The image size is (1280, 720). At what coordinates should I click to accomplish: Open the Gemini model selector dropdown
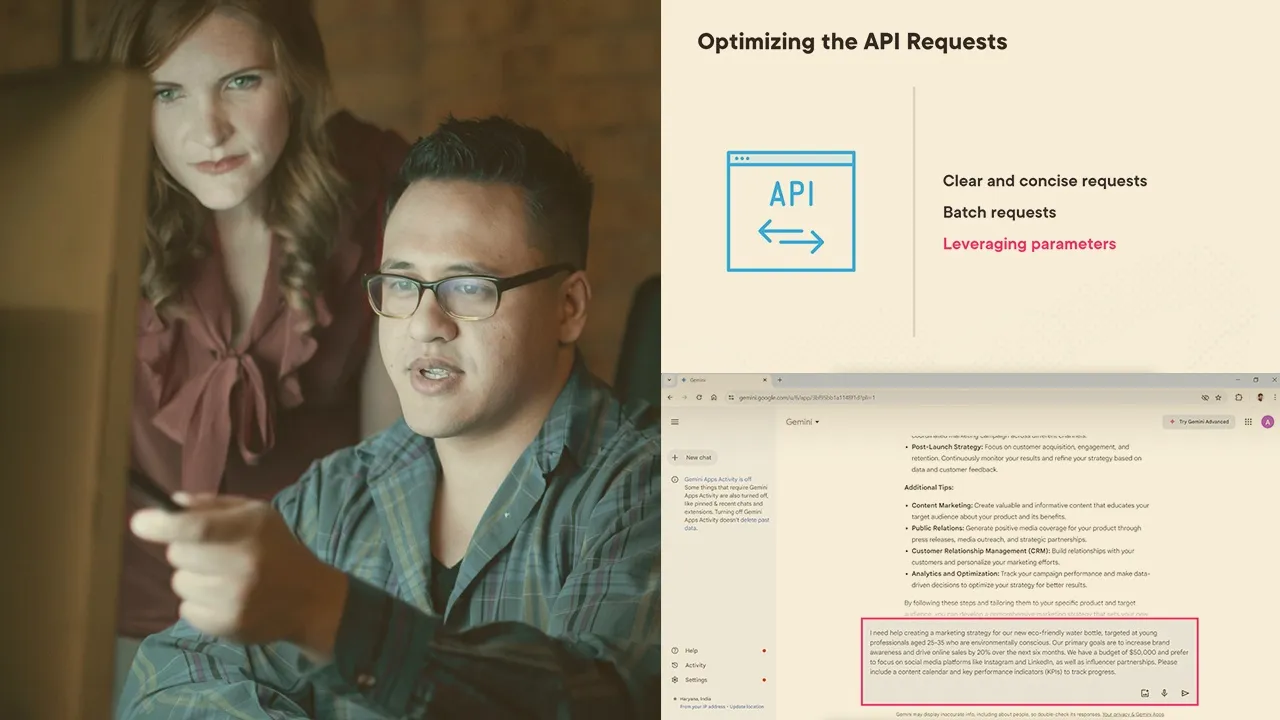pos(802,422)
